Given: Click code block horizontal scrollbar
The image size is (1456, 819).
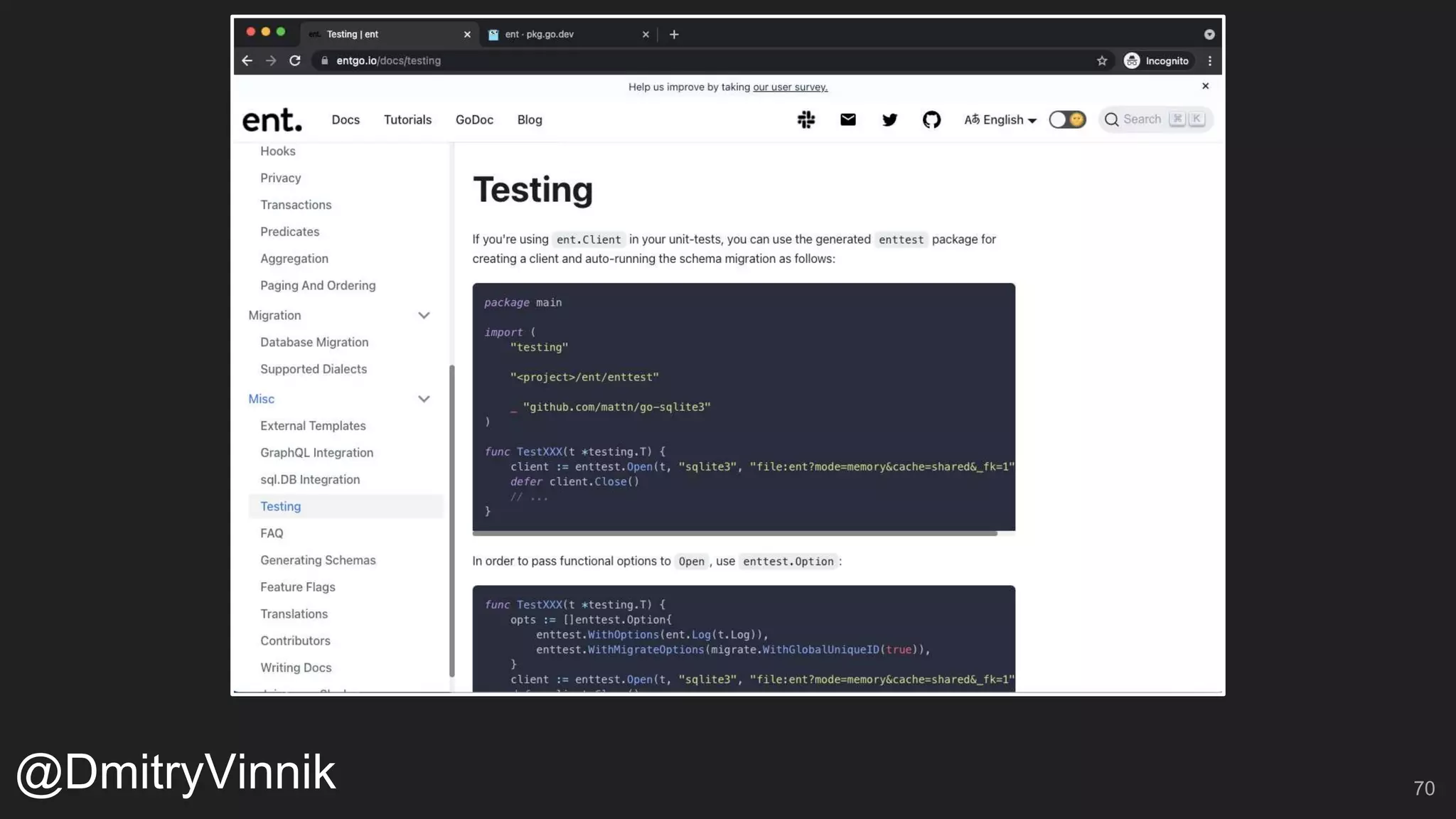Looking at the screenshot, I should [734, 533].
